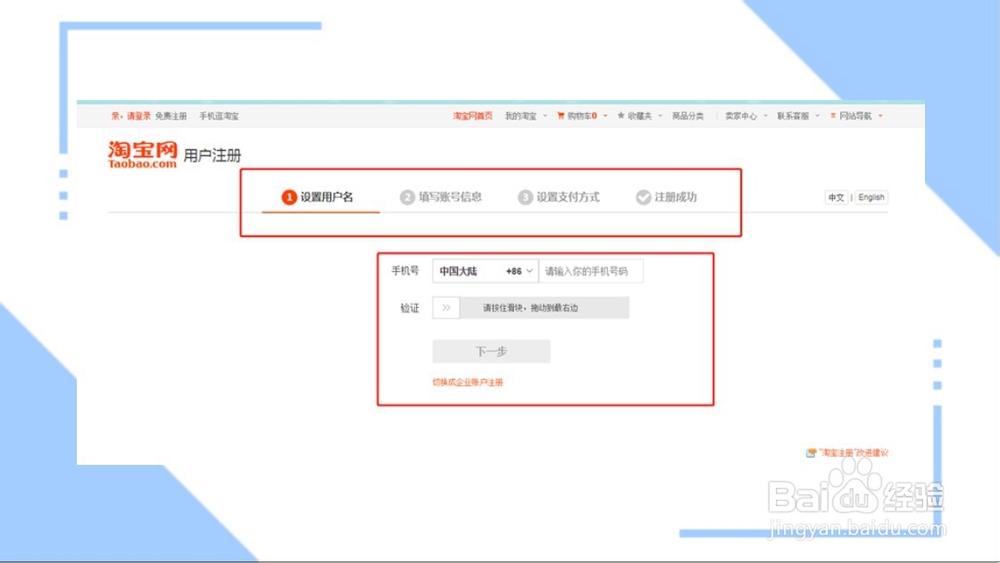Select the 注册成功 final step tab
This screenshot has width=1000, height=563.
tap(666, 197)
